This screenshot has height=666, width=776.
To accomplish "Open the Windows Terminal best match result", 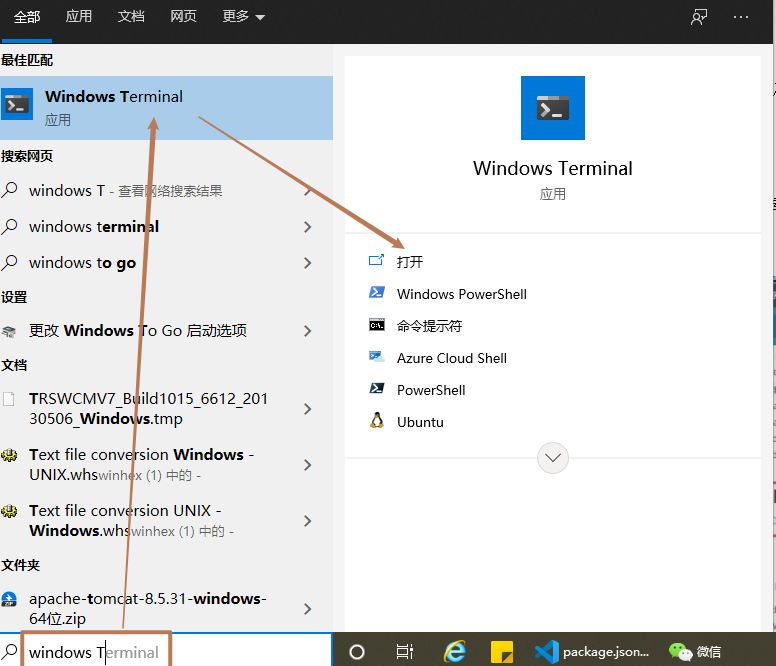I will tap(166, 107).
